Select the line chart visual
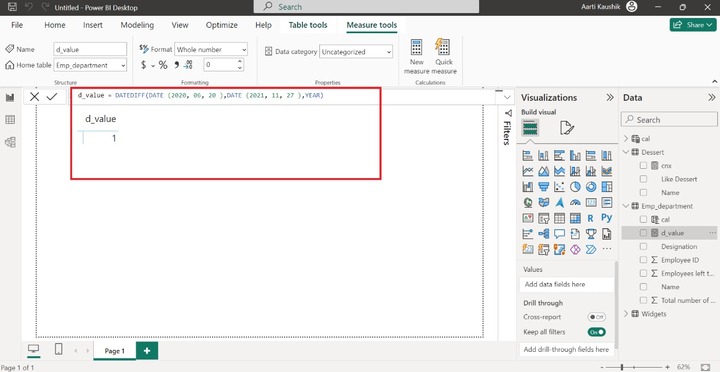Image resolution: width=720 pixels, height=372 pixels. [528, 171]
